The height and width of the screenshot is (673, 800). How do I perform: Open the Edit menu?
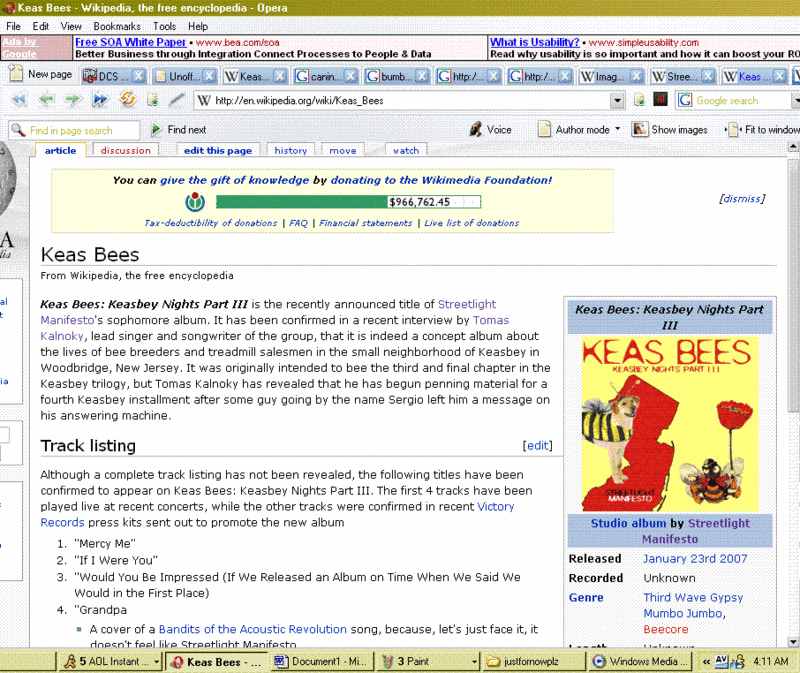[x=40, y=27]
